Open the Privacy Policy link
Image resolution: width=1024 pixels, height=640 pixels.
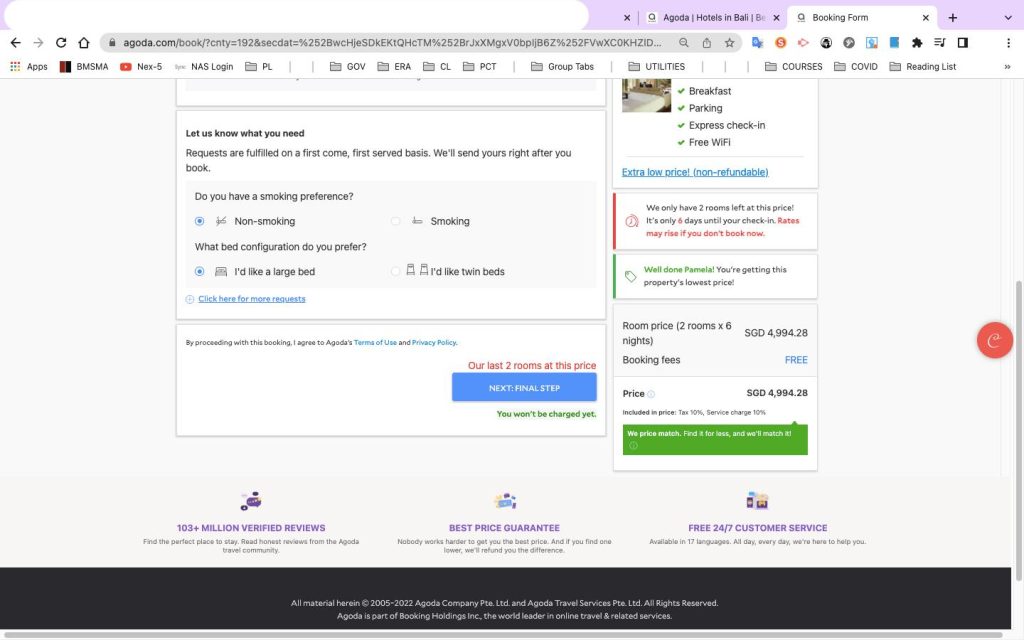pyautogui.click(x=434, y=343)
